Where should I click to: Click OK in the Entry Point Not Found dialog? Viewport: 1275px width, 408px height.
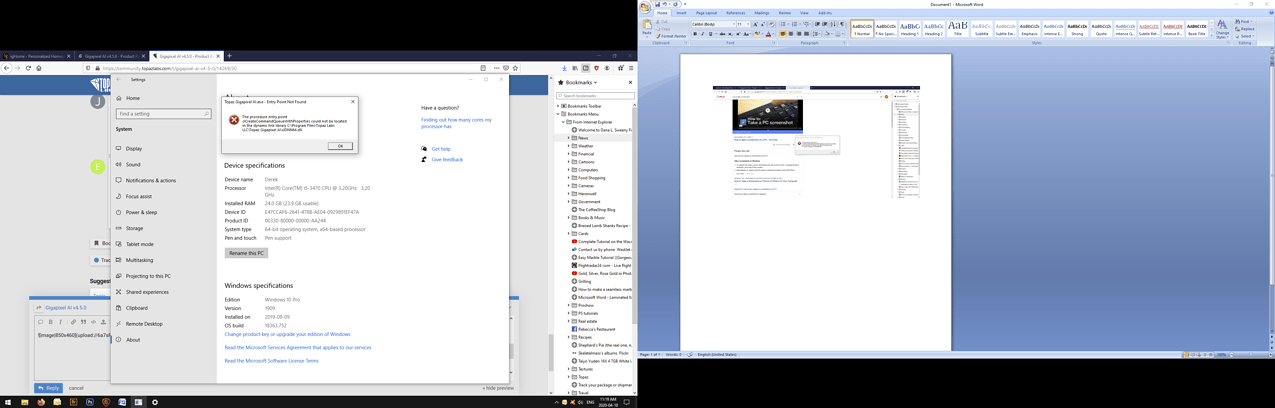click(340, 146)
